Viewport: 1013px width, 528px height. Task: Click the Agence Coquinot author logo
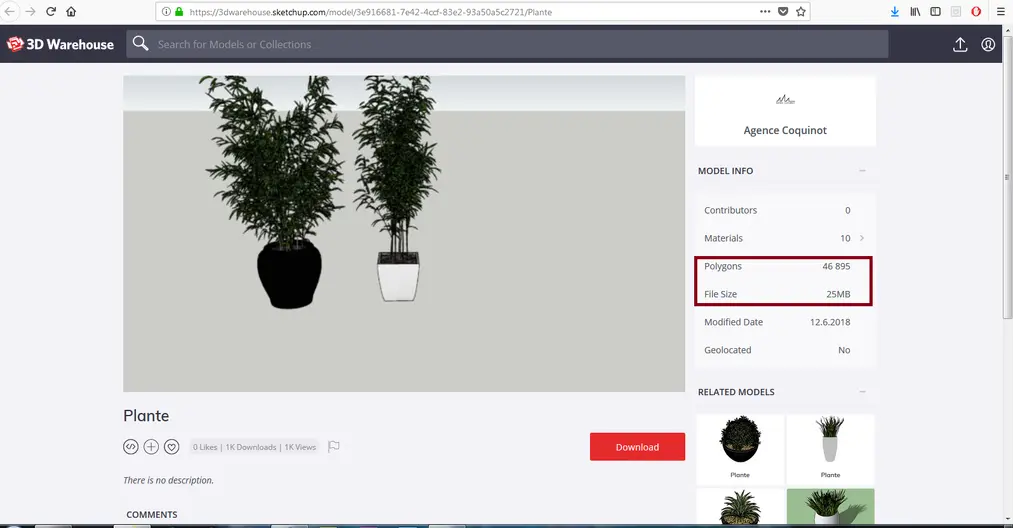click(785, 100)
